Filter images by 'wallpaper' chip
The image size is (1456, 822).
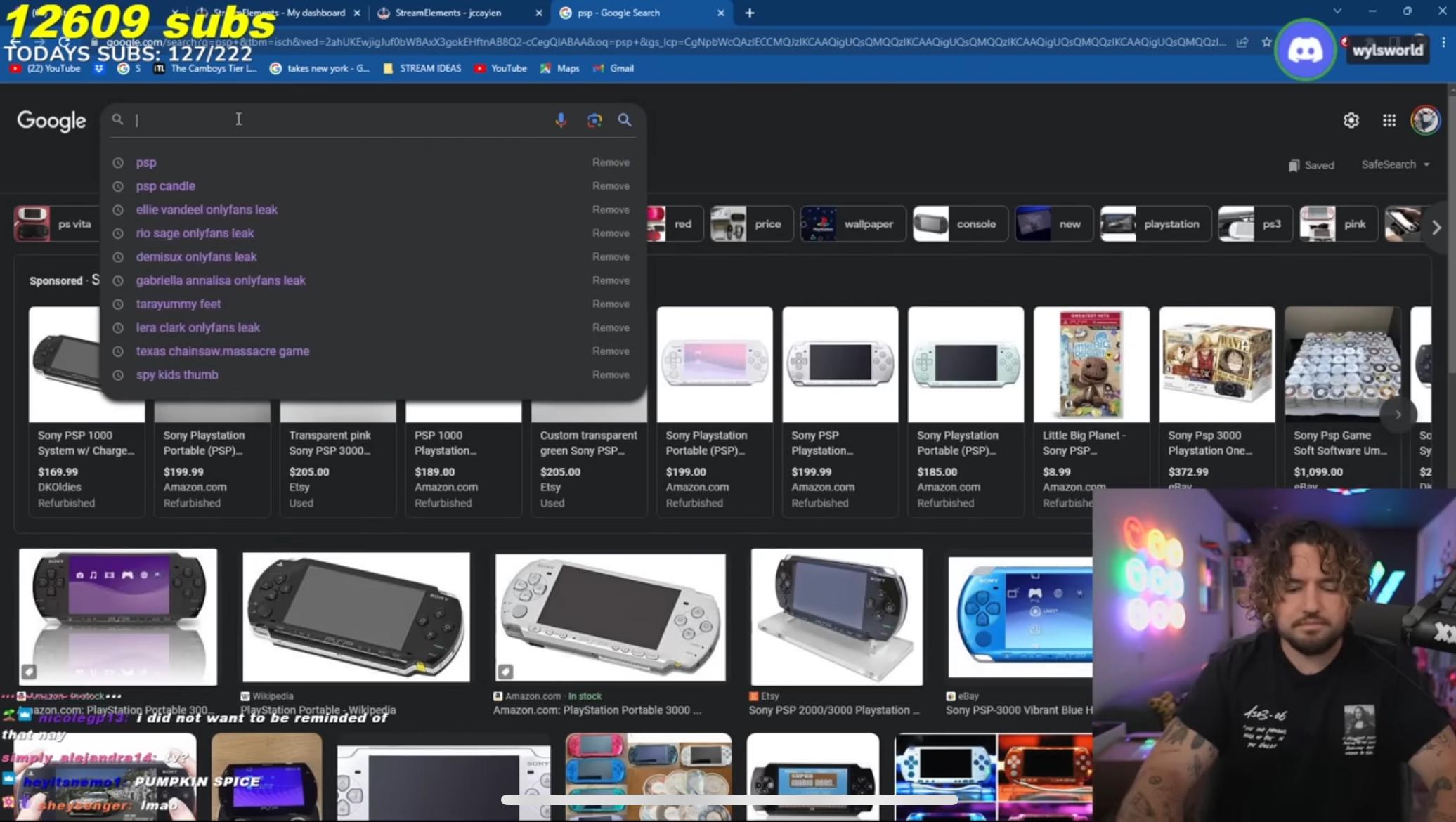pos(853,224)
